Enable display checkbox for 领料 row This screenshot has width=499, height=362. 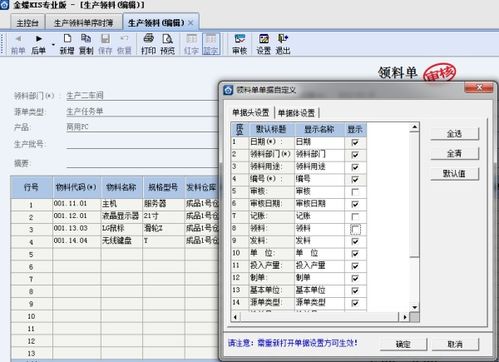[355, 229]
